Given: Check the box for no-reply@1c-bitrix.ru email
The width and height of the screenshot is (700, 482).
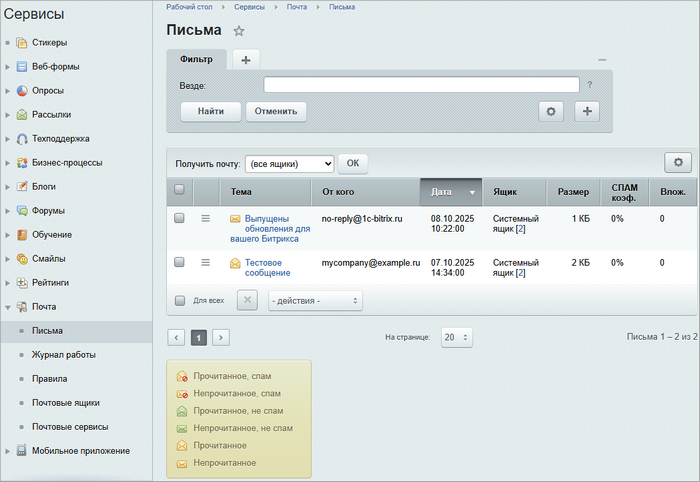Looking at the screenshot, I should pyautogui.click(x=179, y=218).
